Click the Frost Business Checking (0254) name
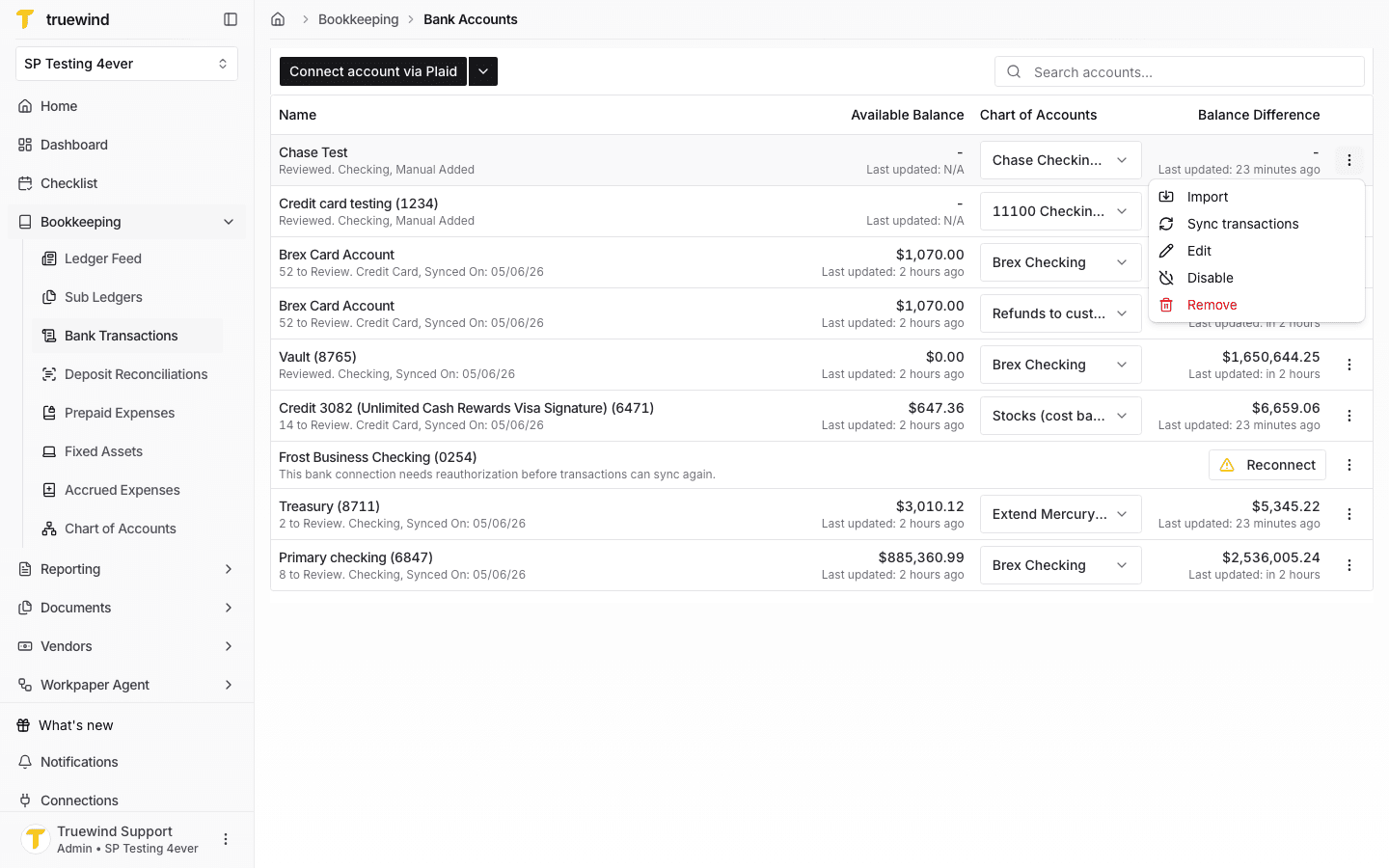Viewport: 1389px width, 868px height. pos(378,457)
